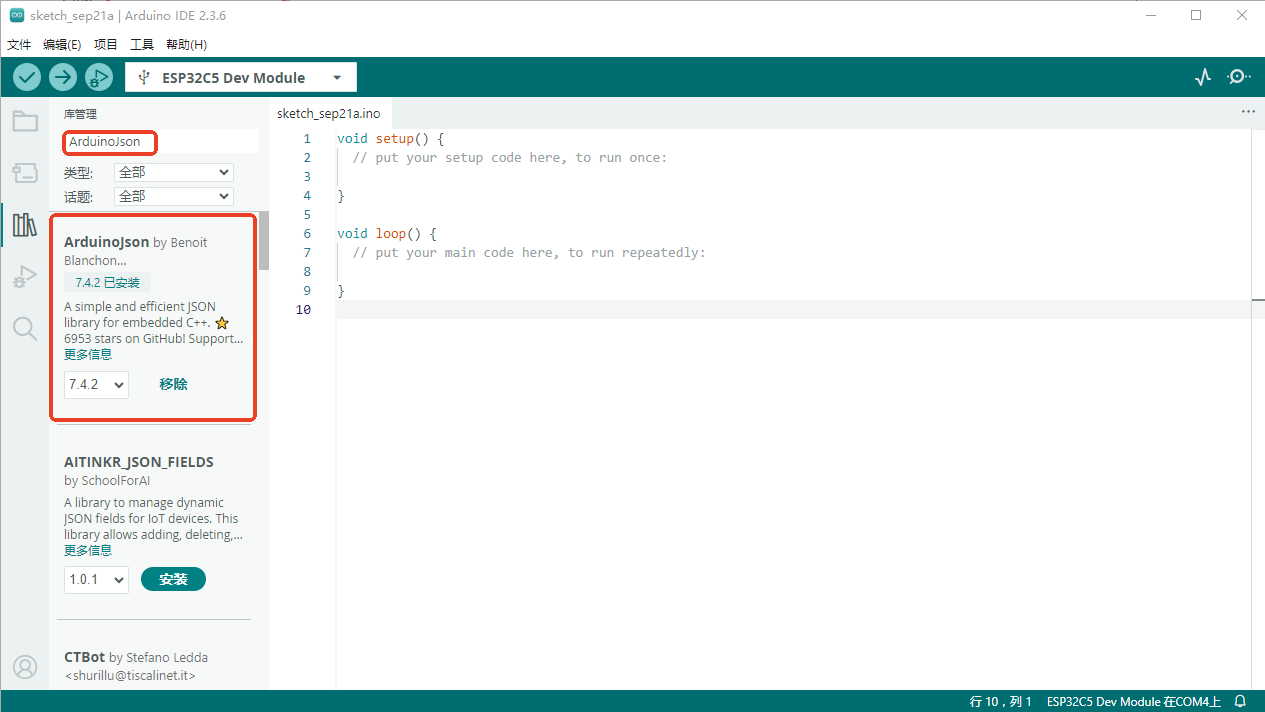Click the 库管理 panel heading

coord(80,115)
